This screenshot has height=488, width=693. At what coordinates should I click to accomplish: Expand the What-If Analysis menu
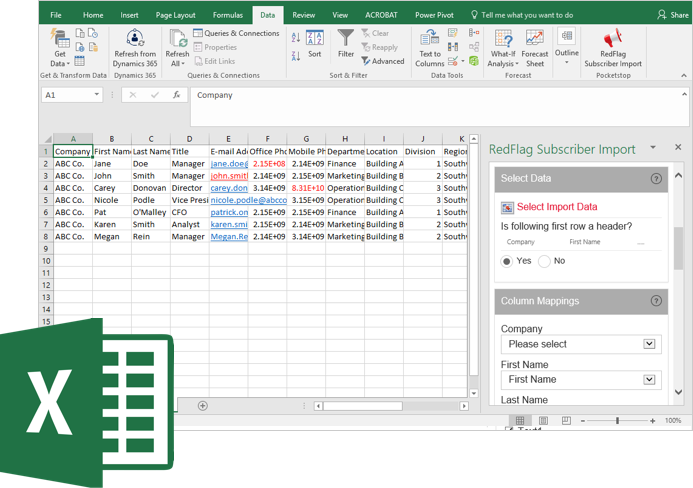(502, 46)
